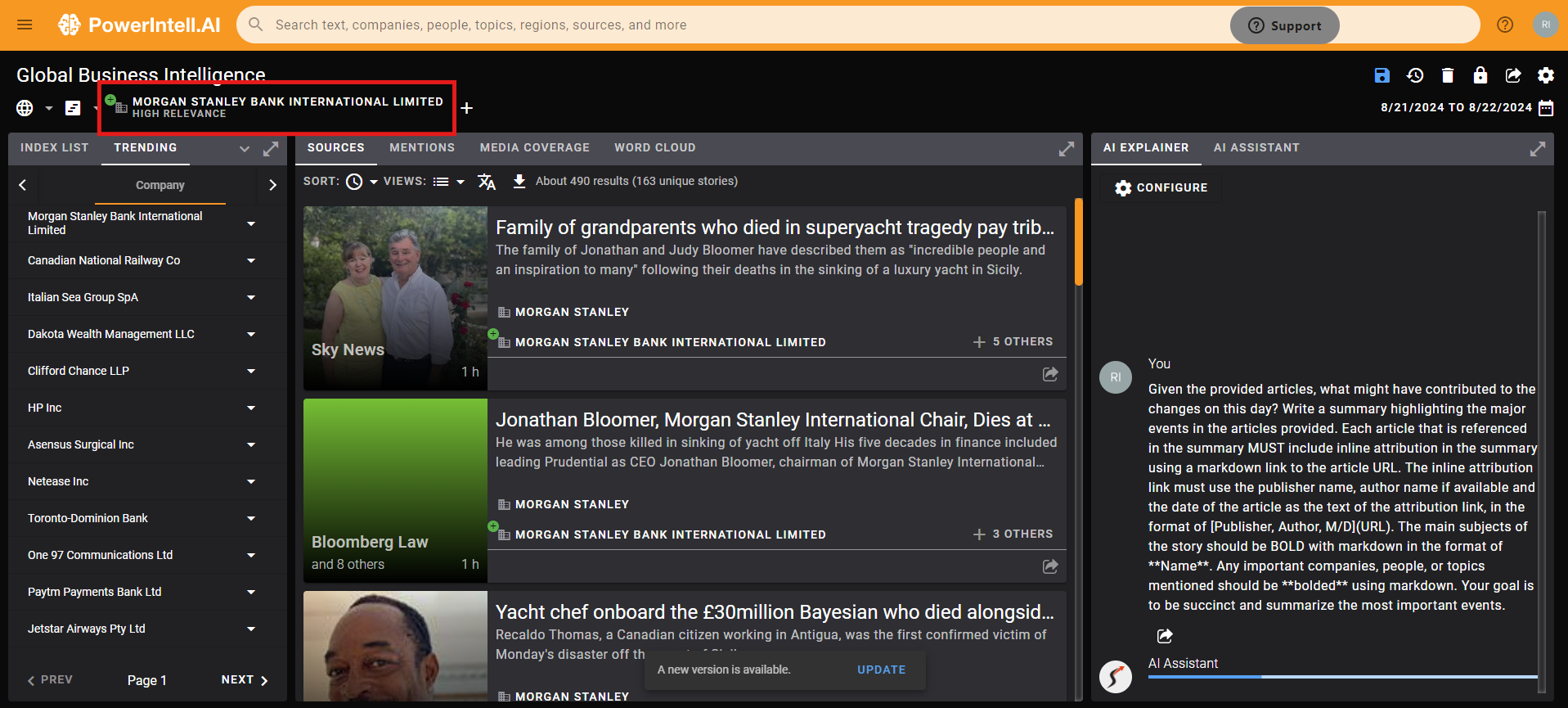Open the date range calendar icon
The width and height of the screenshot is (1568, 708).
(1546, 108)
